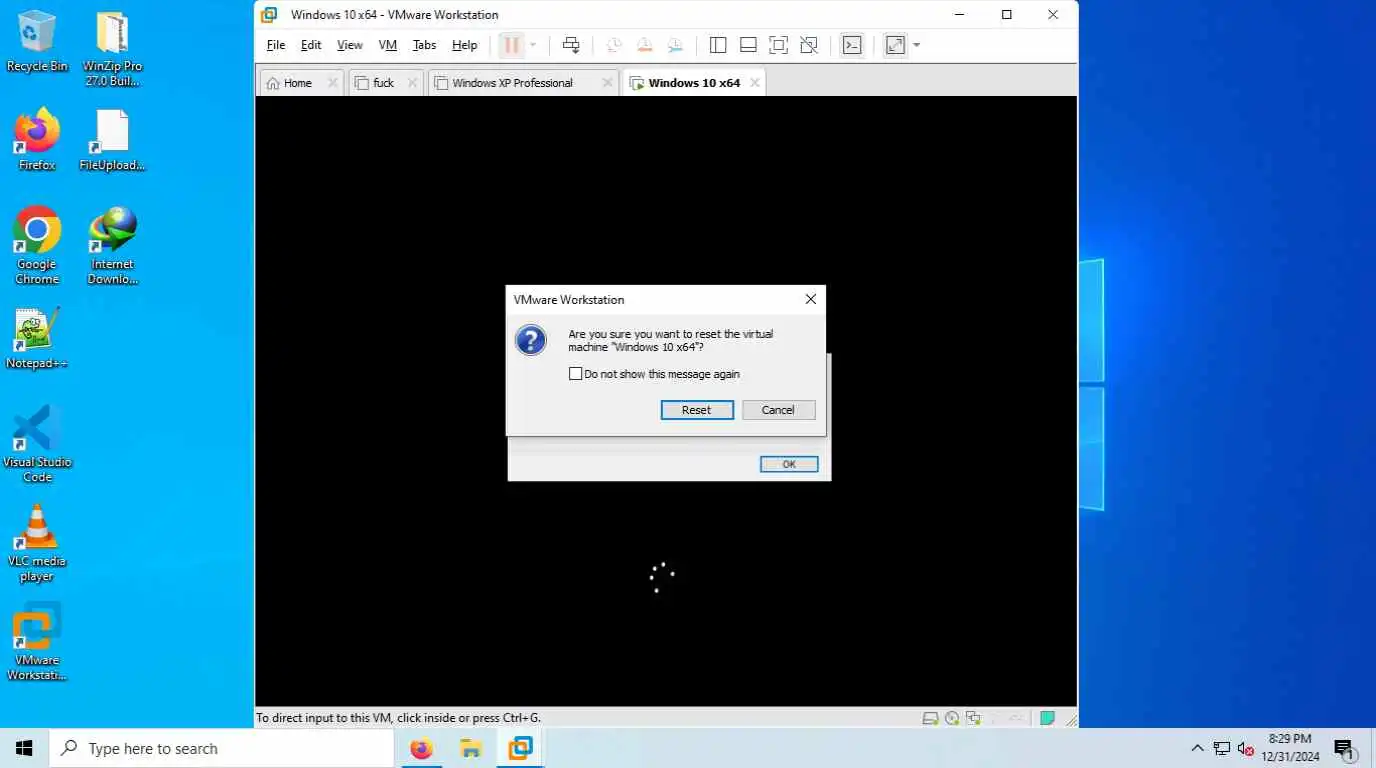Viewport: 1376px width, 768px height.
Task: Select the VMware Workstation desktop shortcut
Action: click(x=37, y=642)
